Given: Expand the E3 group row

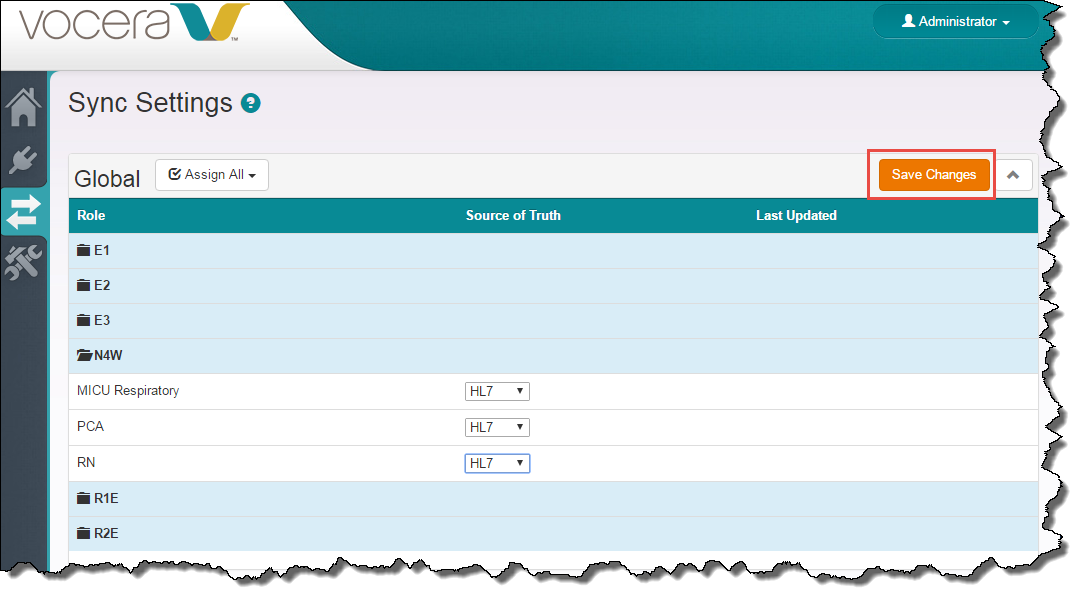Looking at the screenshot, I should coord(102,321).
